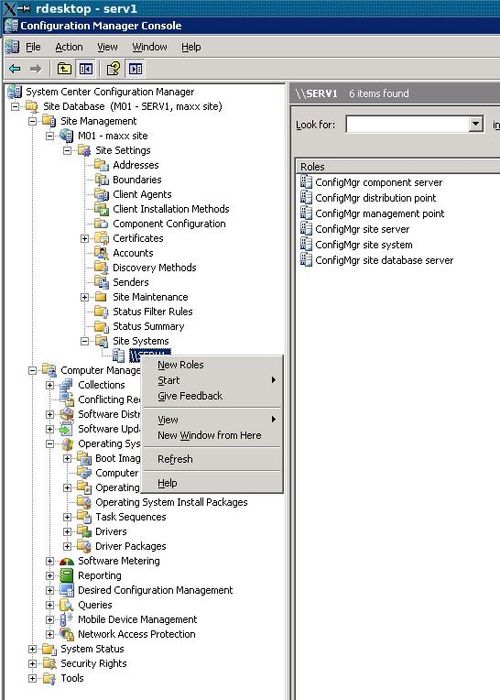Click the Up one level toolbar icon

click(x=65, y=68)
